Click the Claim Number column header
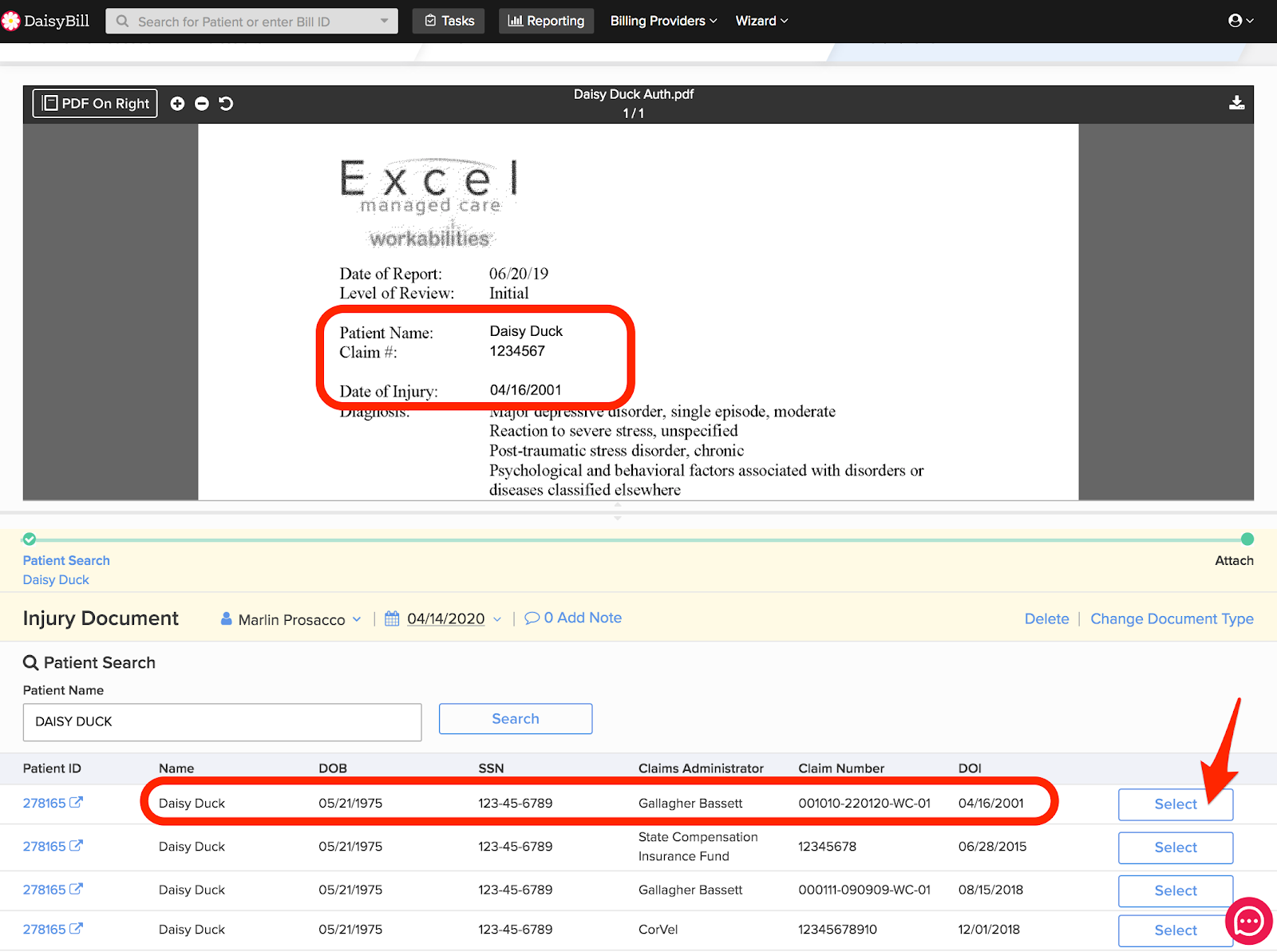 coord(841,768)
